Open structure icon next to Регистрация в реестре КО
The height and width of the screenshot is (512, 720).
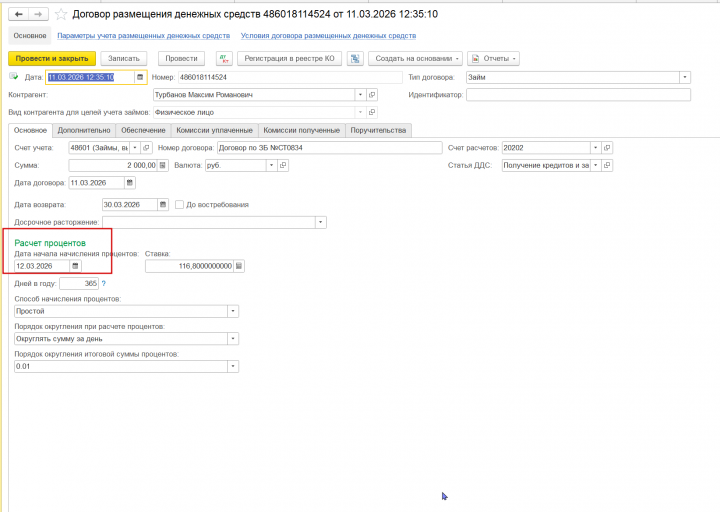(x=355, y=59)
